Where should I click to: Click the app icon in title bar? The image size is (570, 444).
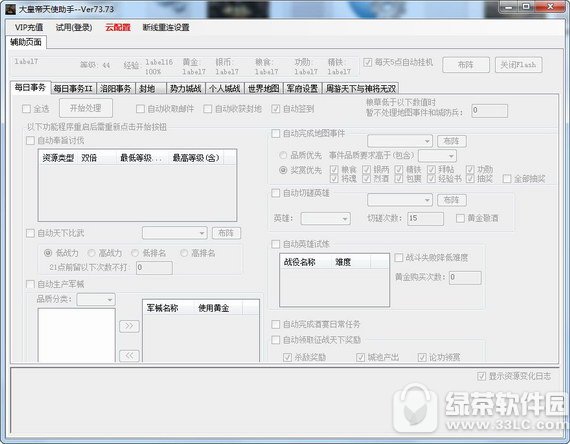[11, 9]
